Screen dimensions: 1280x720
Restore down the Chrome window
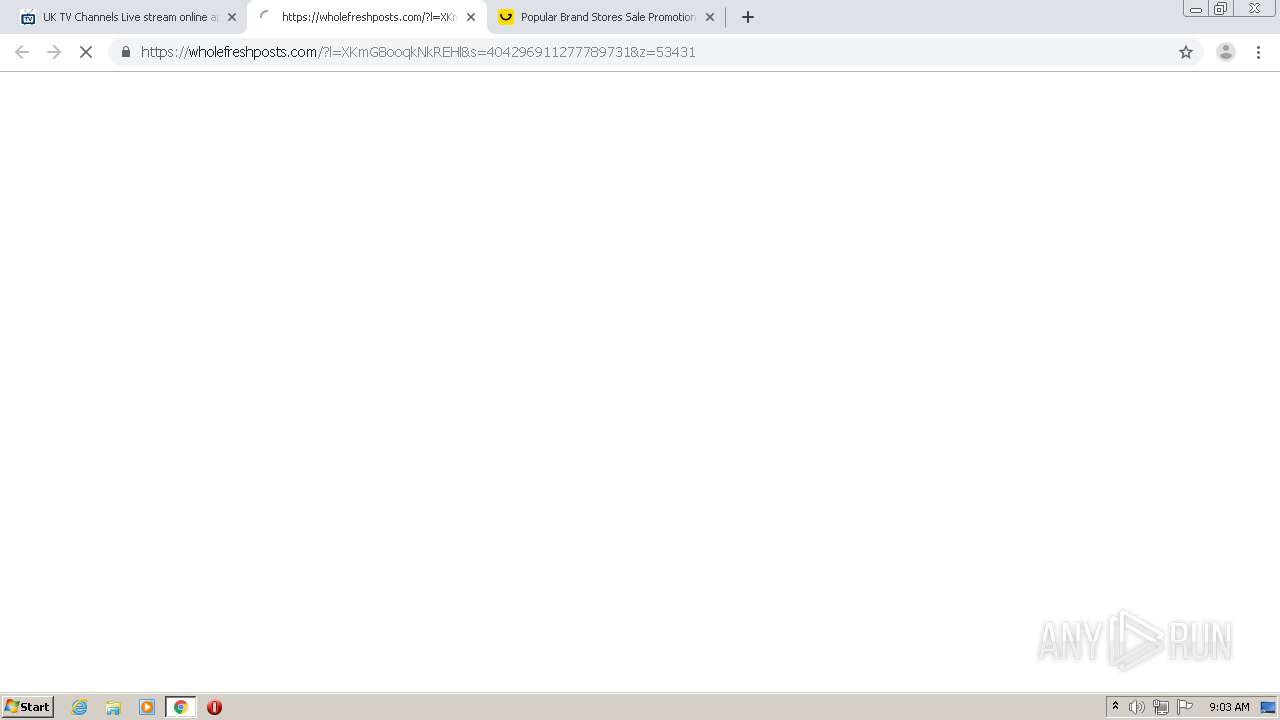pyautogui.click(x=1221, y=9)
